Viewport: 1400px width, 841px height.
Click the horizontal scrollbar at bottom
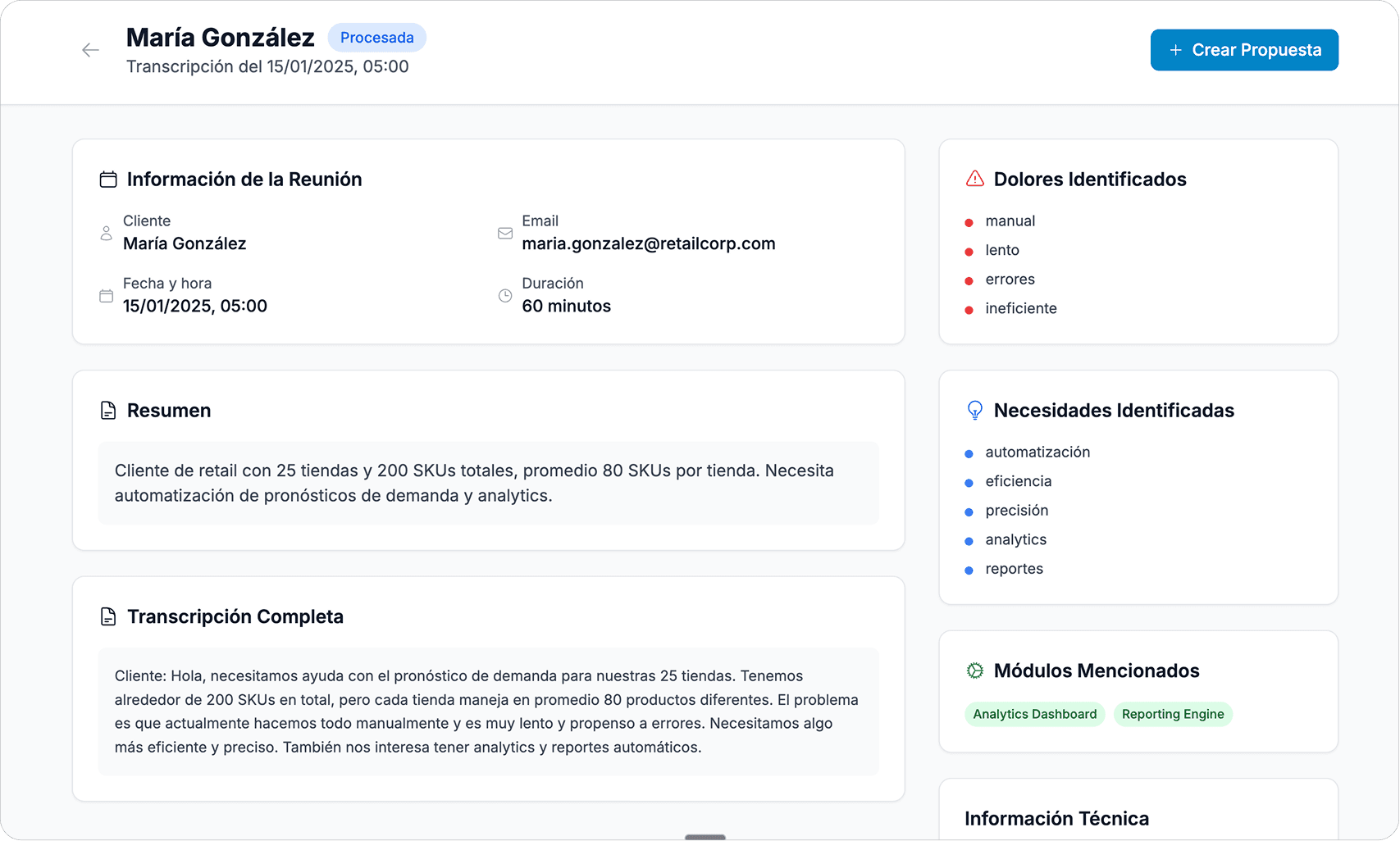coord(705,836)
